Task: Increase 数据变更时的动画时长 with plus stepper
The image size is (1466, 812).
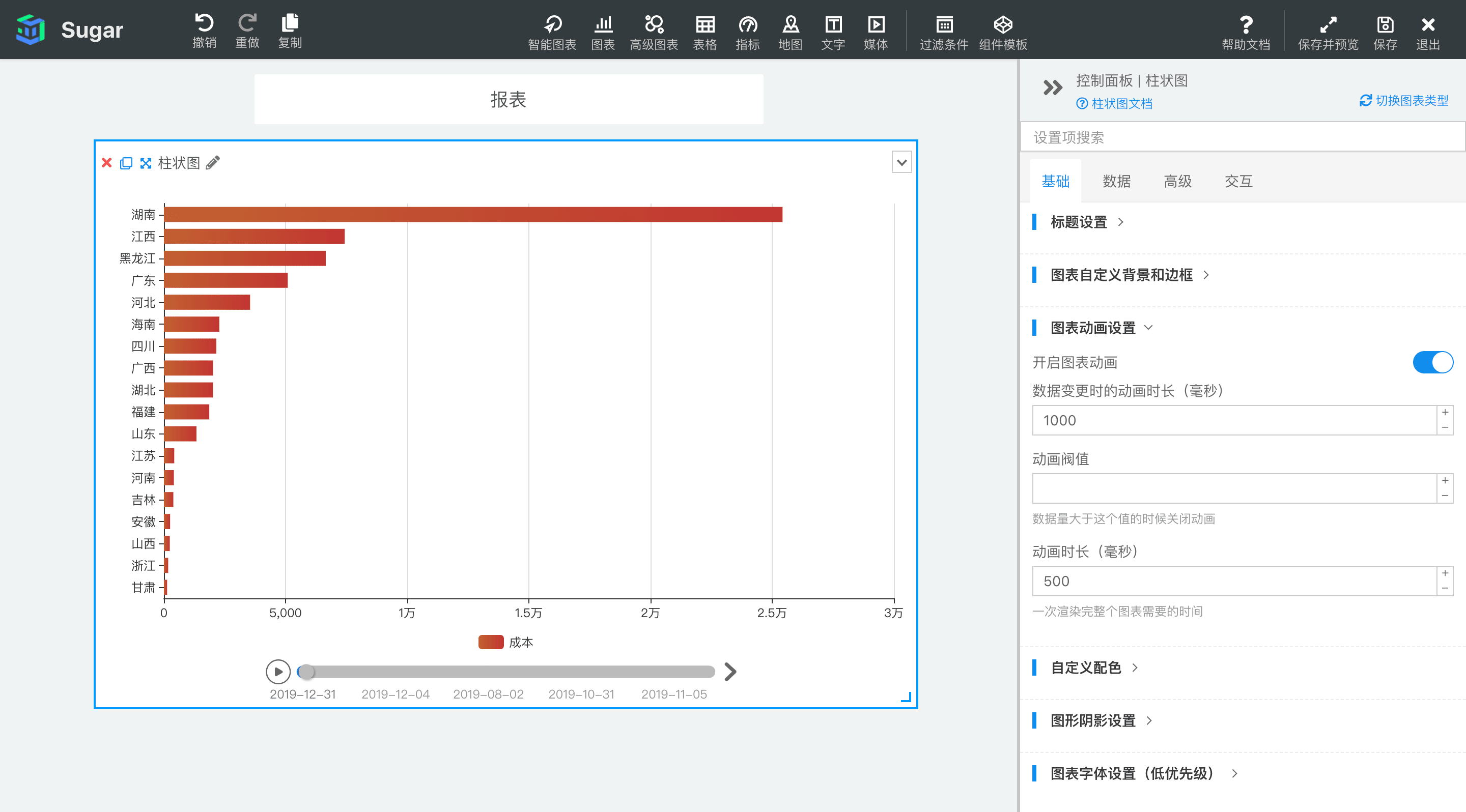Action: point(1445,413)
